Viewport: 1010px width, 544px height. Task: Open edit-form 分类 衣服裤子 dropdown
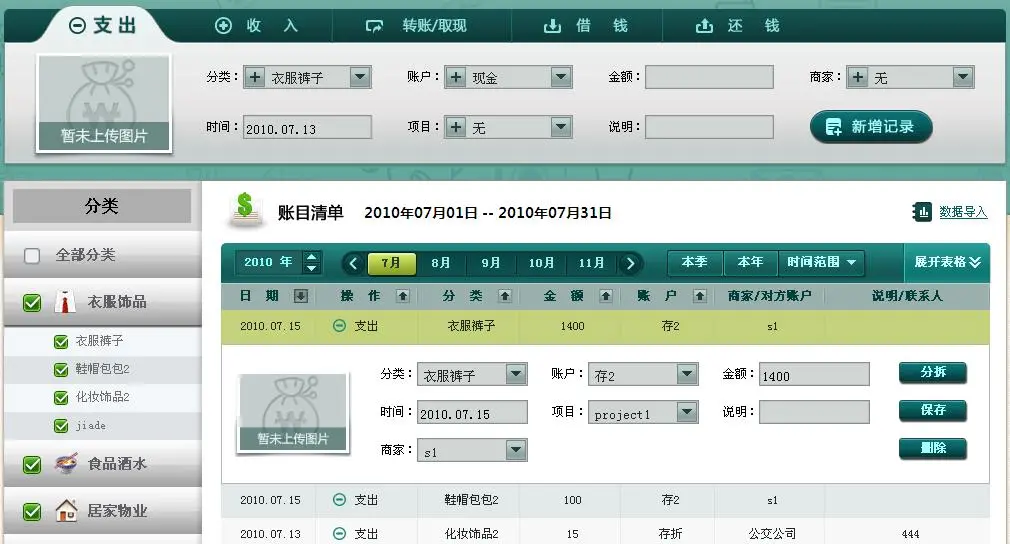[x=516, y=374]
